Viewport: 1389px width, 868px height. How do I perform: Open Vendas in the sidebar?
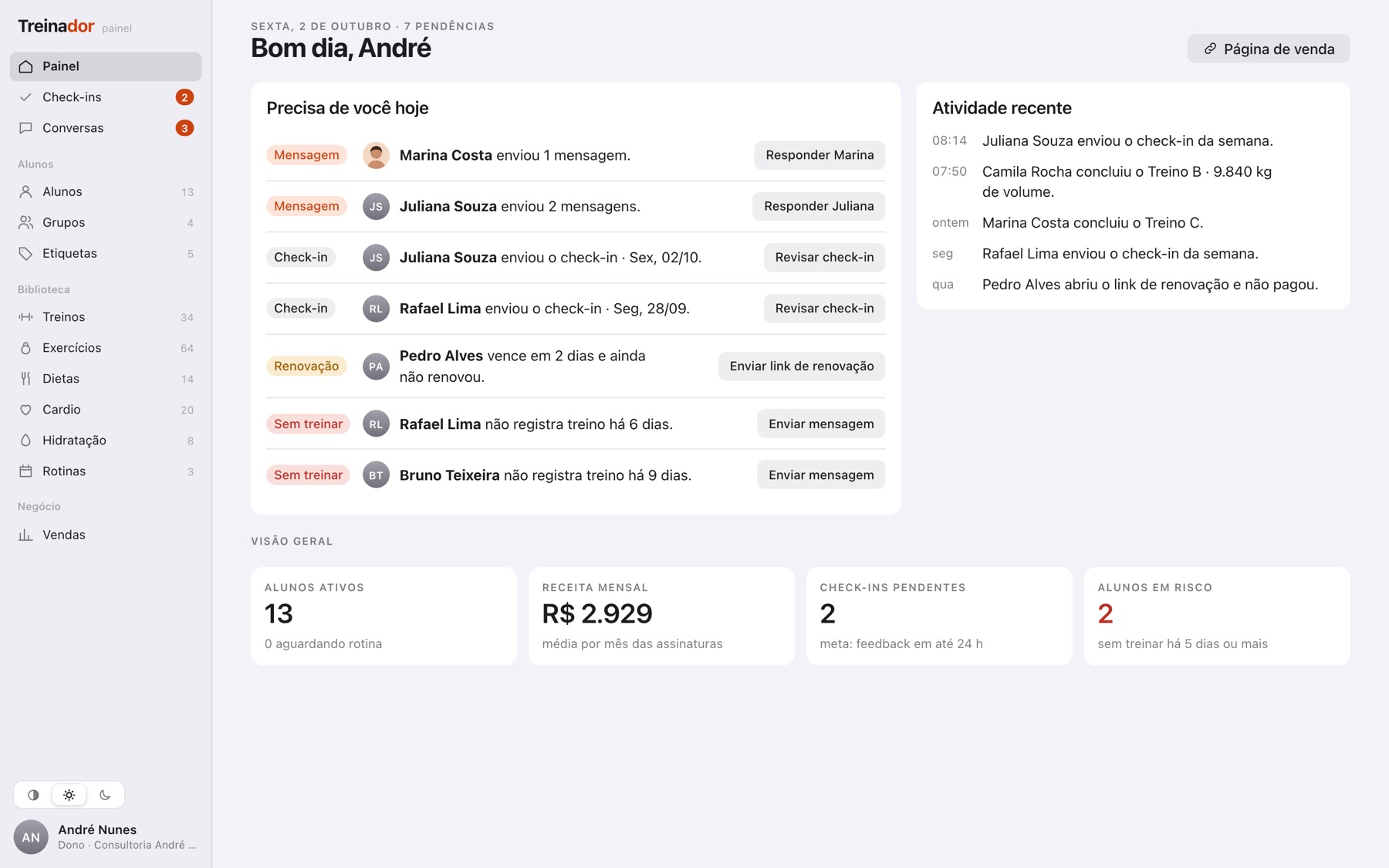coord(106,535)
